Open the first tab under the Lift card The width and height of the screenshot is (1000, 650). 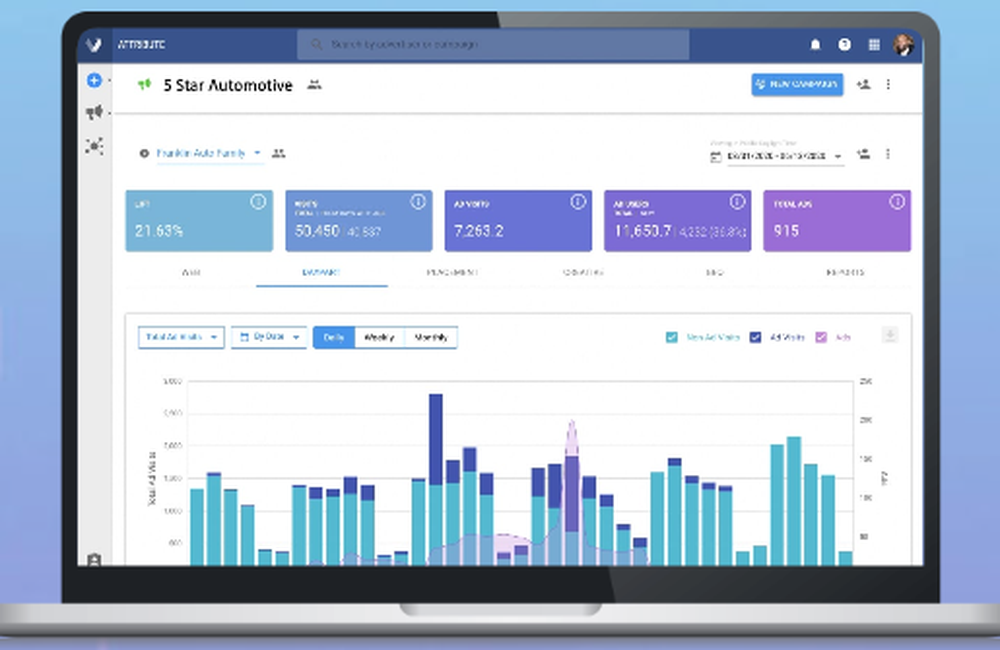pyautogui.click(x=191, y=272)
